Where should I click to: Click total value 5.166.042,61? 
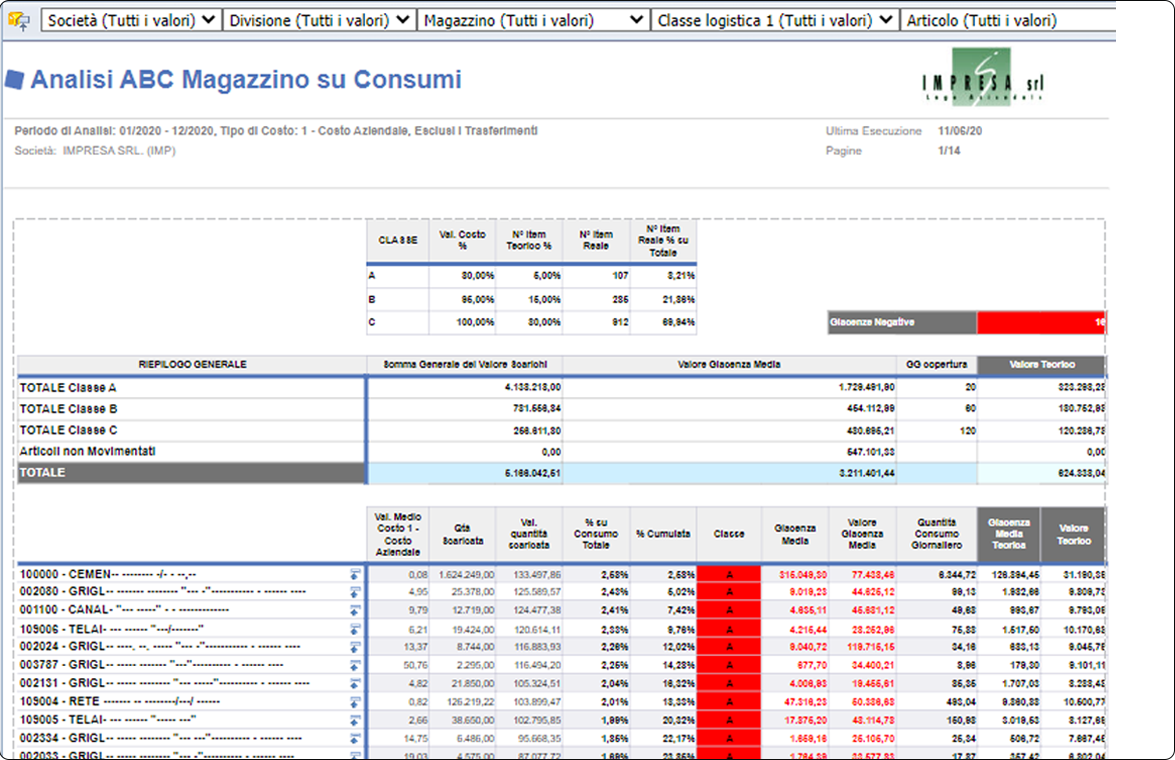point(532,474)
